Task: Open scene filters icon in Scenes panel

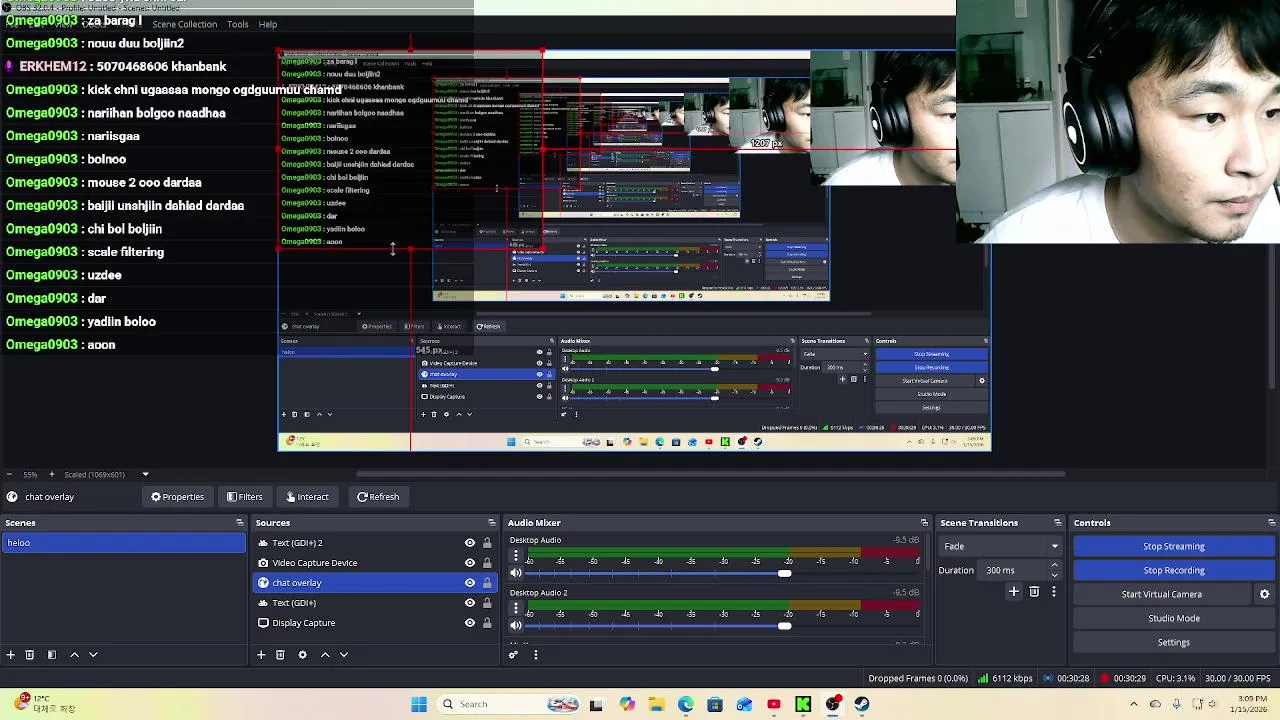Action: tap(52, 655)
